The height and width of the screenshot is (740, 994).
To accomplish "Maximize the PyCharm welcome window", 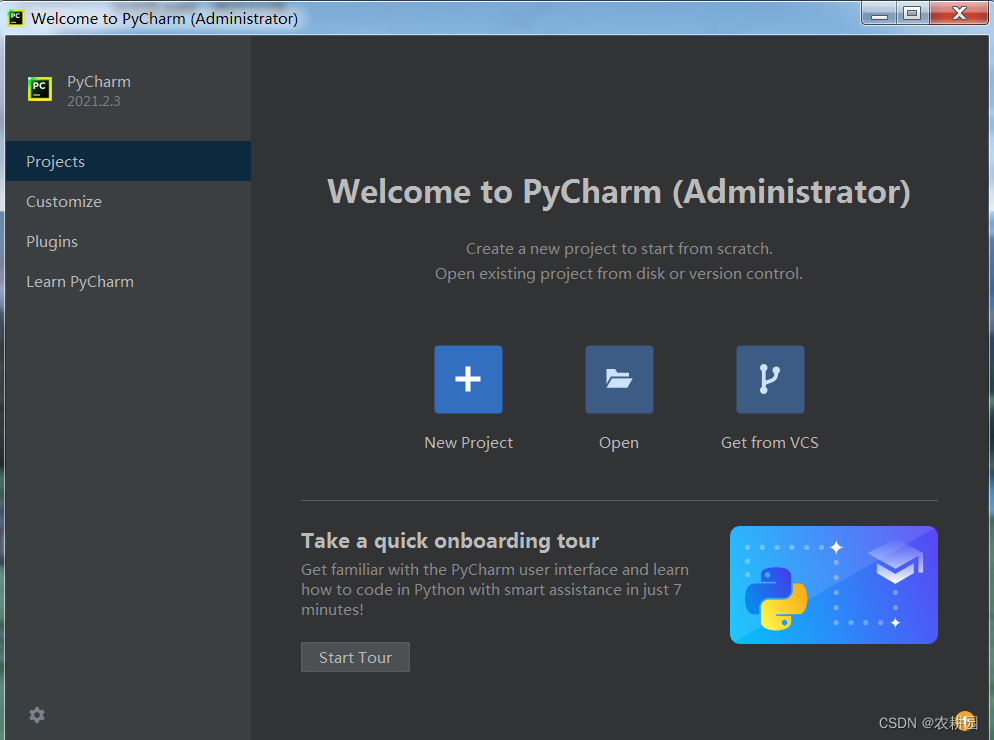I will coord(912,13).
